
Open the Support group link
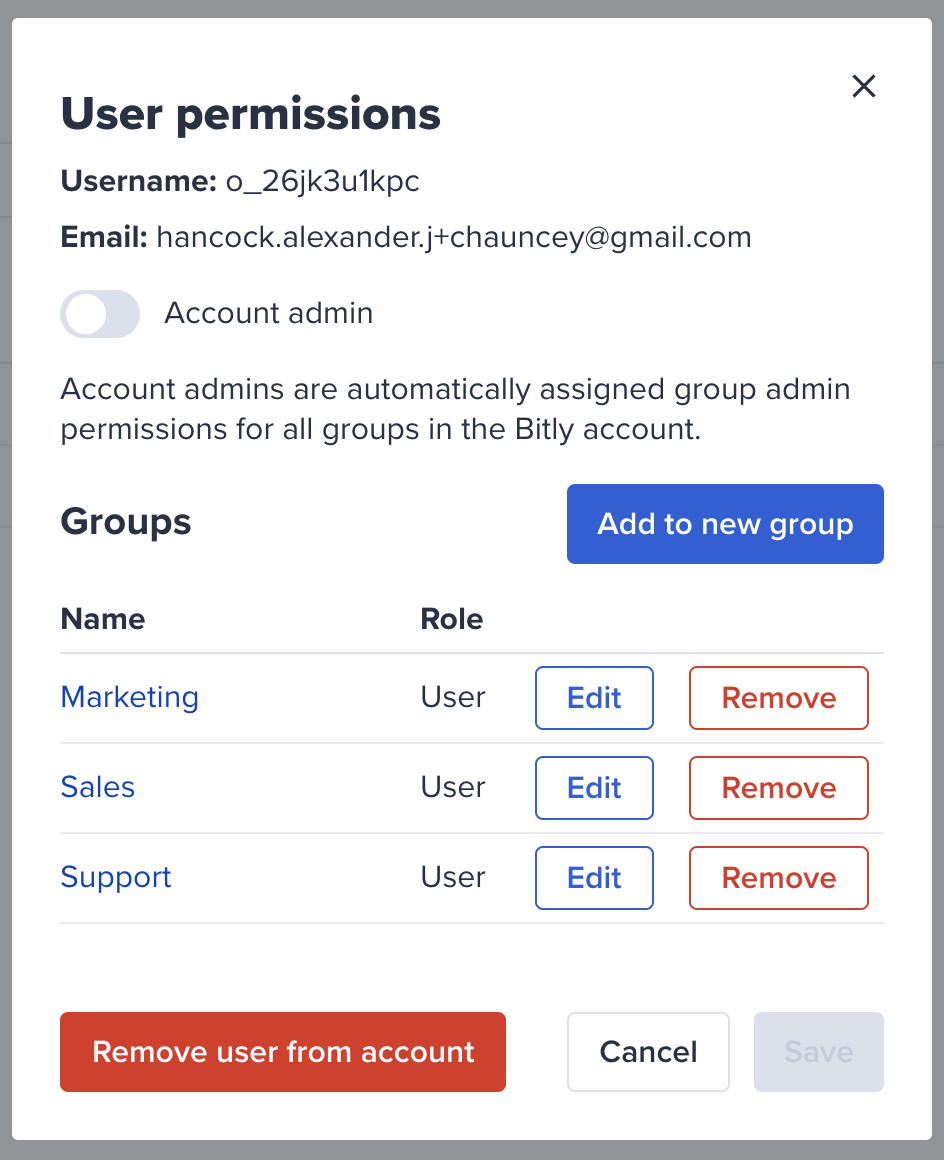pos(115,877)
